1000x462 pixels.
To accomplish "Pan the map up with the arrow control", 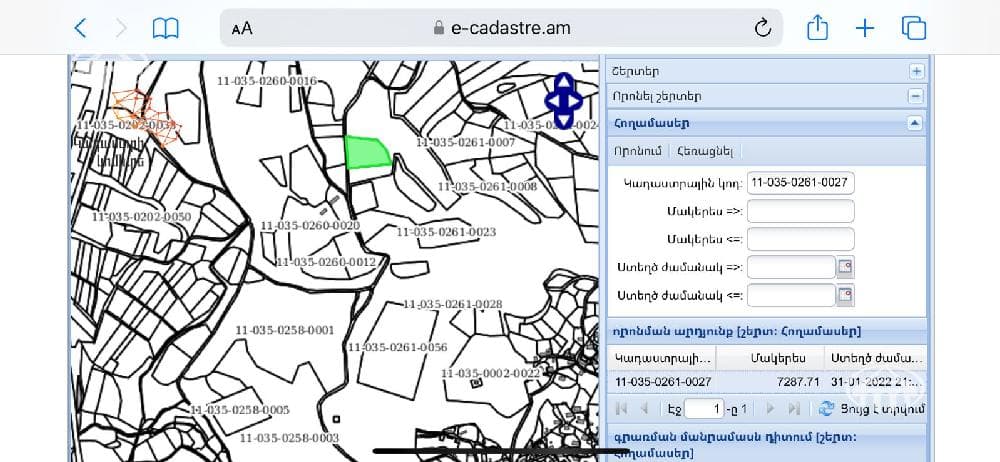I will [x=564, y=82].
